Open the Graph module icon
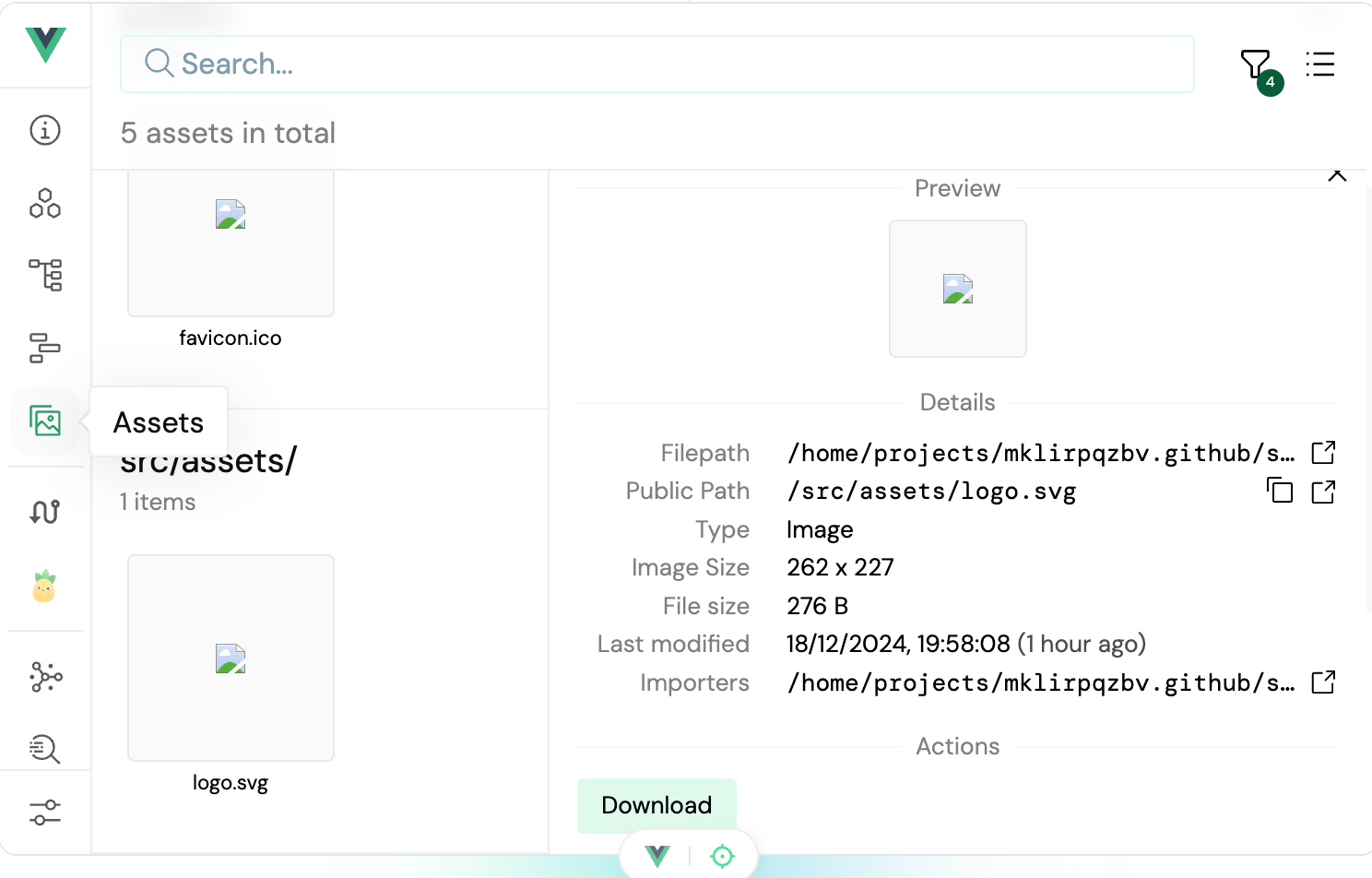Viewport: 1372px width, 878px height. pyautogui.click(x=45, y=677)
